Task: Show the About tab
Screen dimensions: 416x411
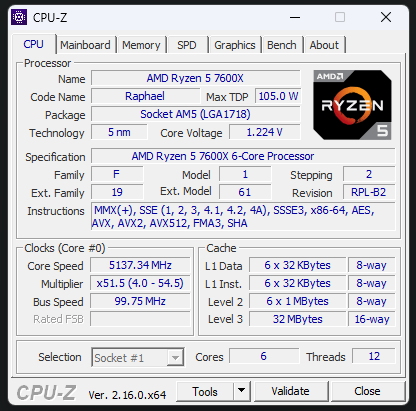Action: pyautogui.click(x=324, y=45)
